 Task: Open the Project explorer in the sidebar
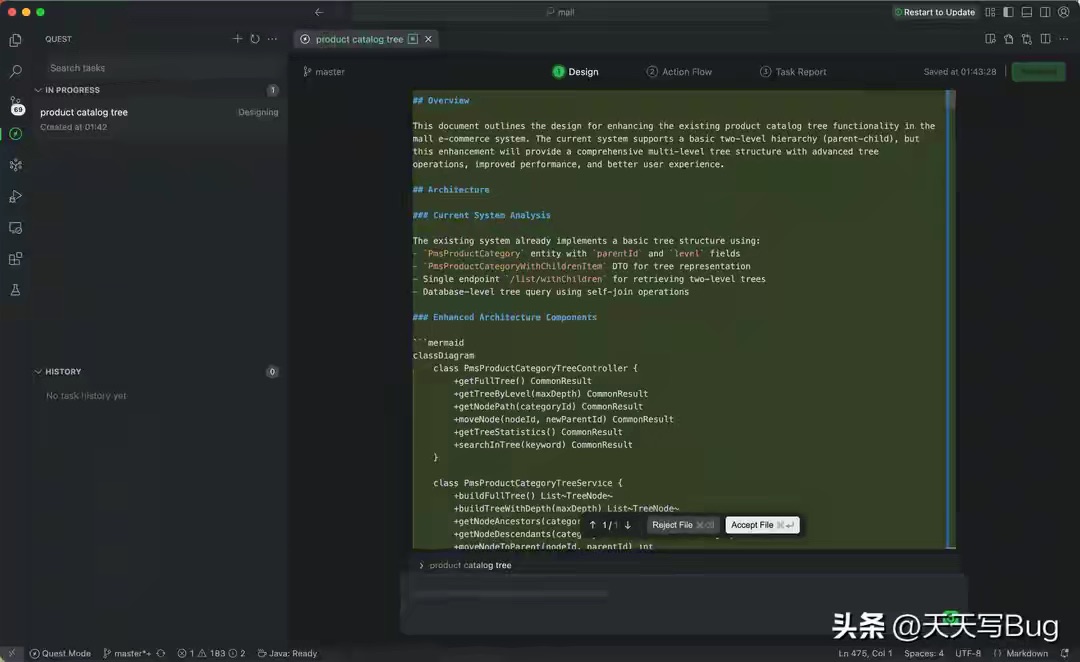(x=14, y=40)
